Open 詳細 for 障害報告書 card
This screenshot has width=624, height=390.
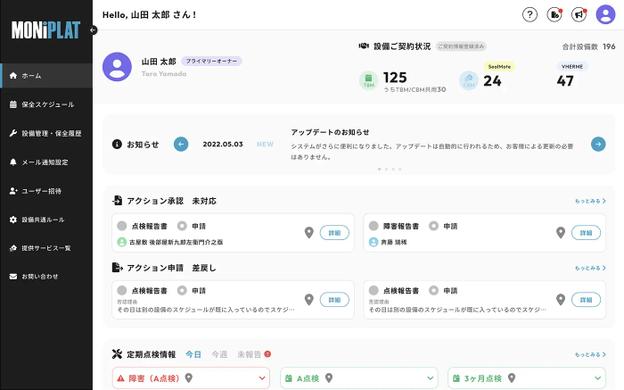[x=586, y=233]
